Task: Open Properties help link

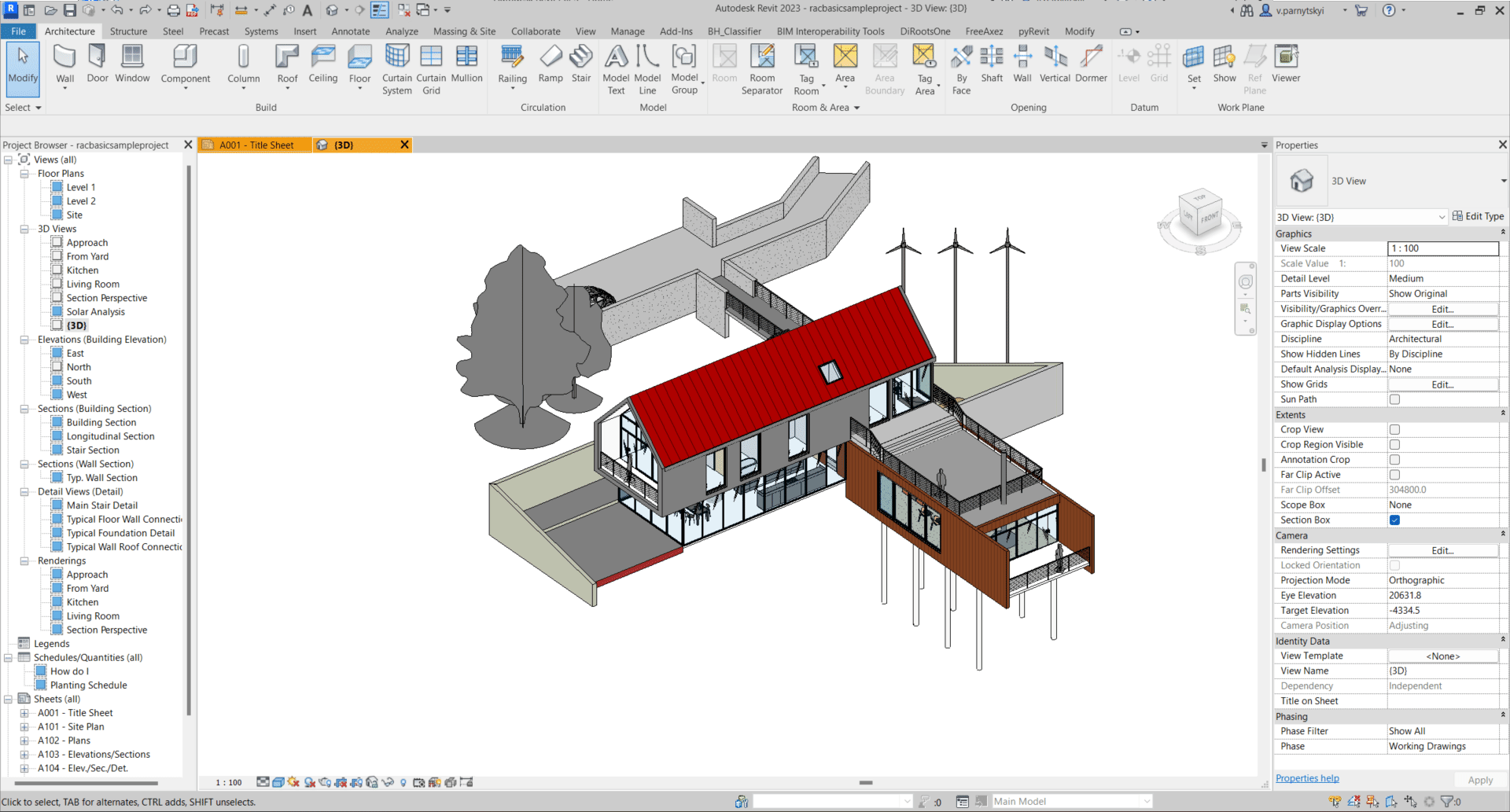Action: (1306, 778)
